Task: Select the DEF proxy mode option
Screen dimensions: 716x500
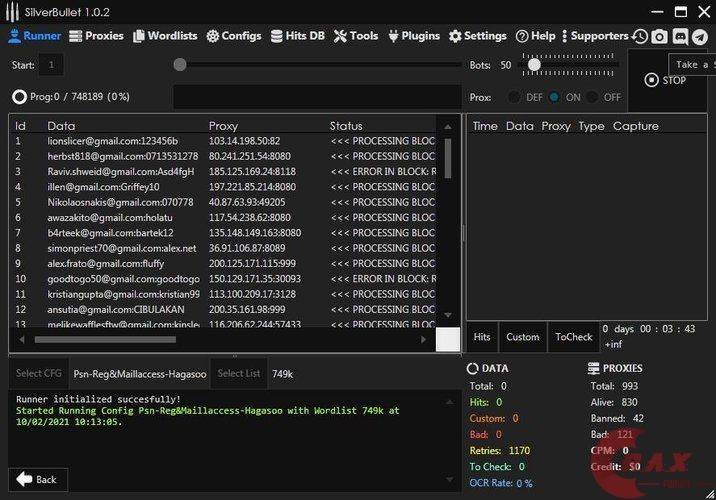Action: click(514, 97)
